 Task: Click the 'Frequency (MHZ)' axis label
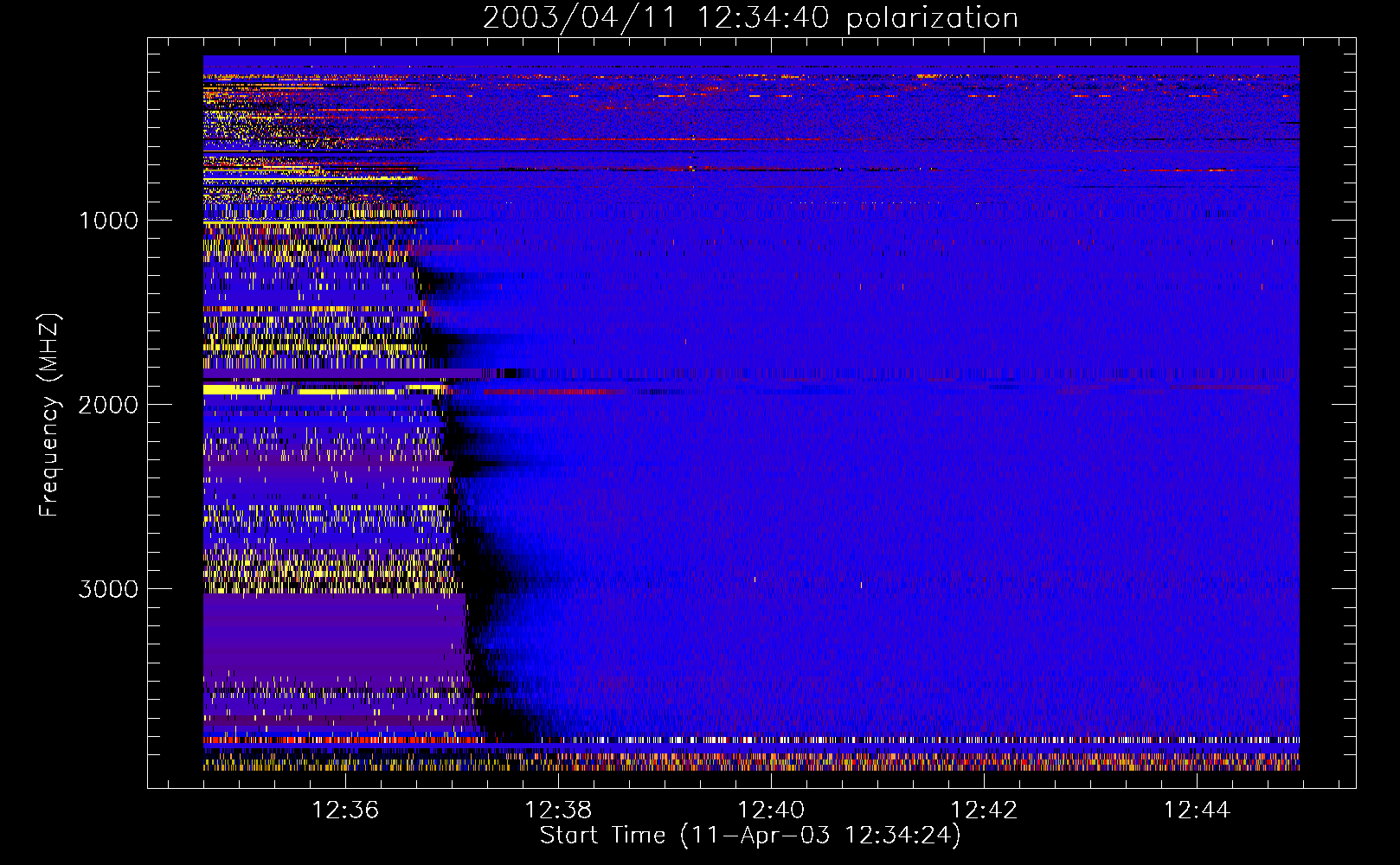click(x=49, y=415)
